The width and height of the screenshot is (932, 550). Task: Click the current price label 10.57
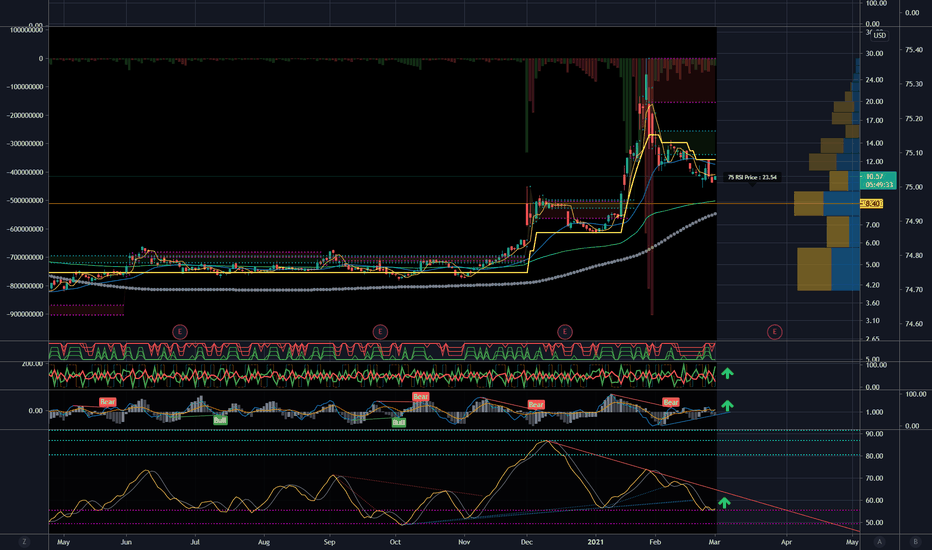tap(877, 180)
